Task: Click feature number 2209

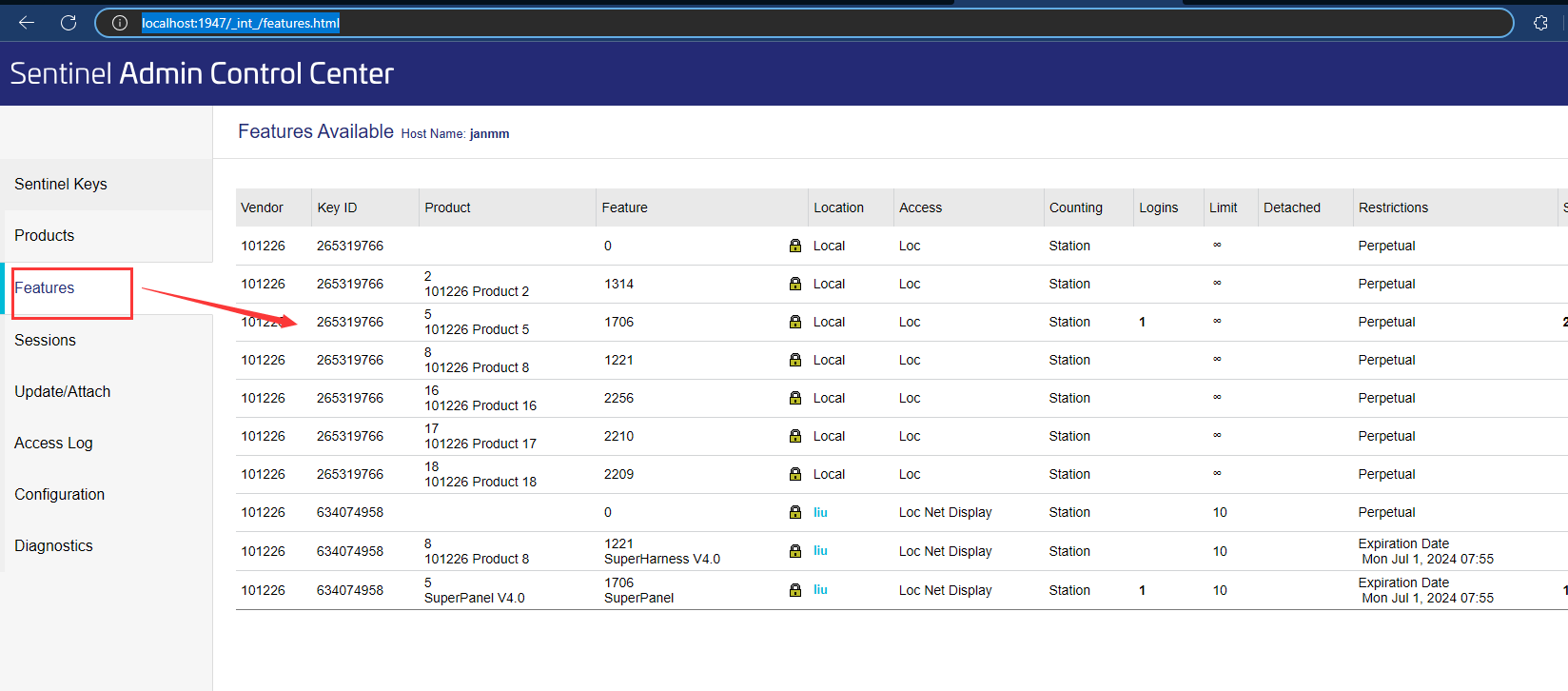Action: click(618, 474)
